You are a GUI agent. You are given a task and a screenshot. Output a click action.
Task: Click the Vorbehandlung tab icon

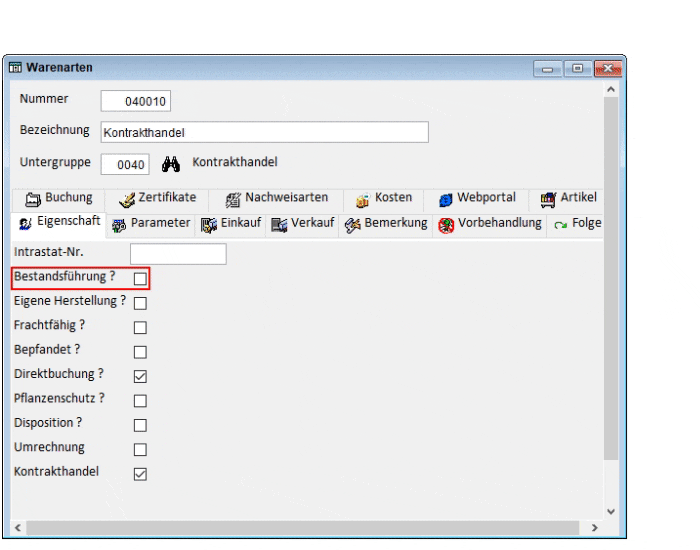(446, 225)
